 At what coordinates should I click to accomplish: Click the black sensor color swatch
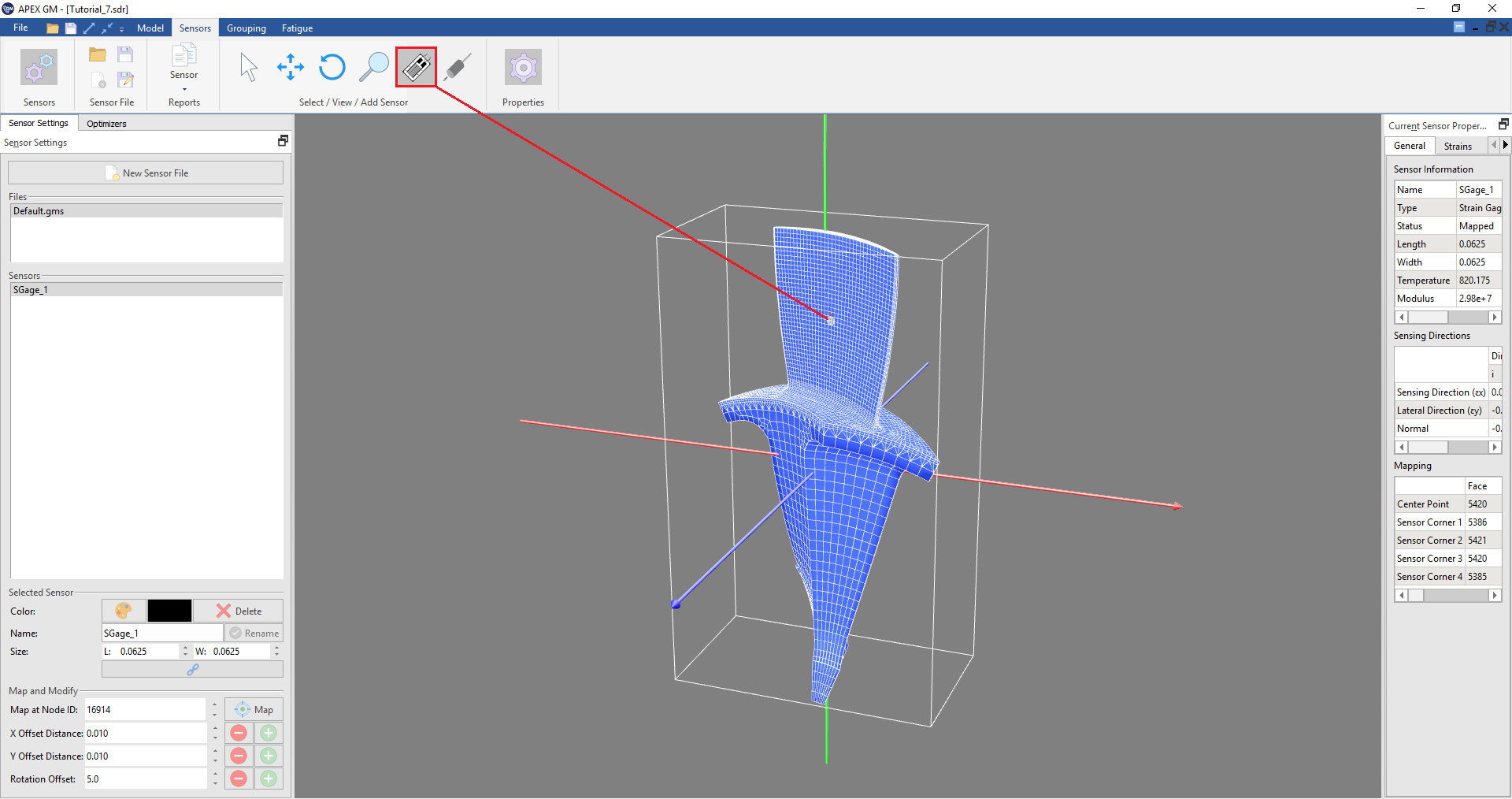pyautogui.click(x=169, y=611)
